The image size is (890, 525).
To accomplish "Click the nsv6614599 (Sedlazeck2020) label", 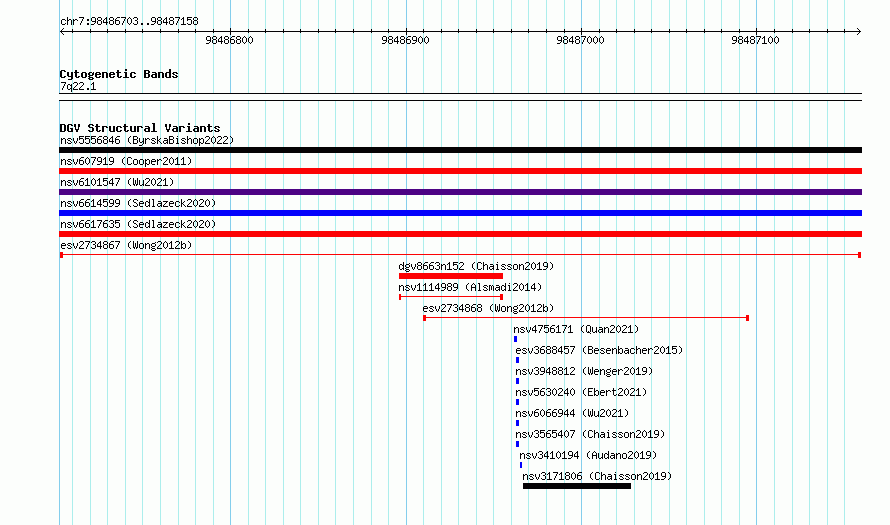I will [138, 203].
